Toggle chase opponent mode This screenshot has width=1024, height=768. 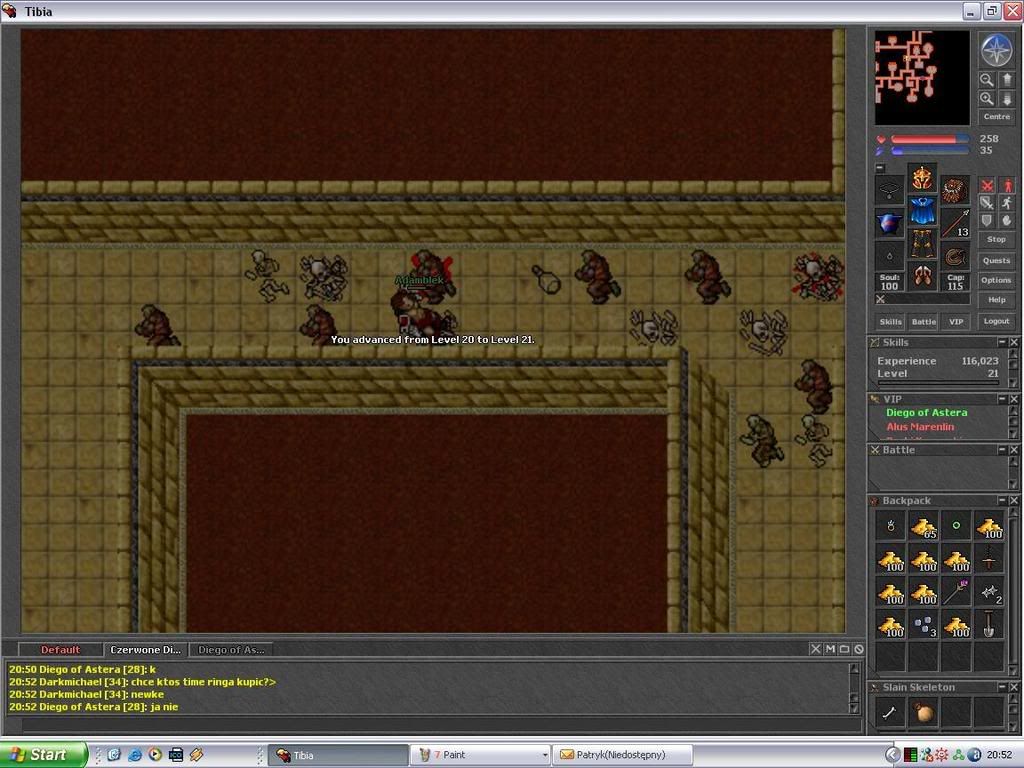pyautogui.click(x=1007, y=202)
